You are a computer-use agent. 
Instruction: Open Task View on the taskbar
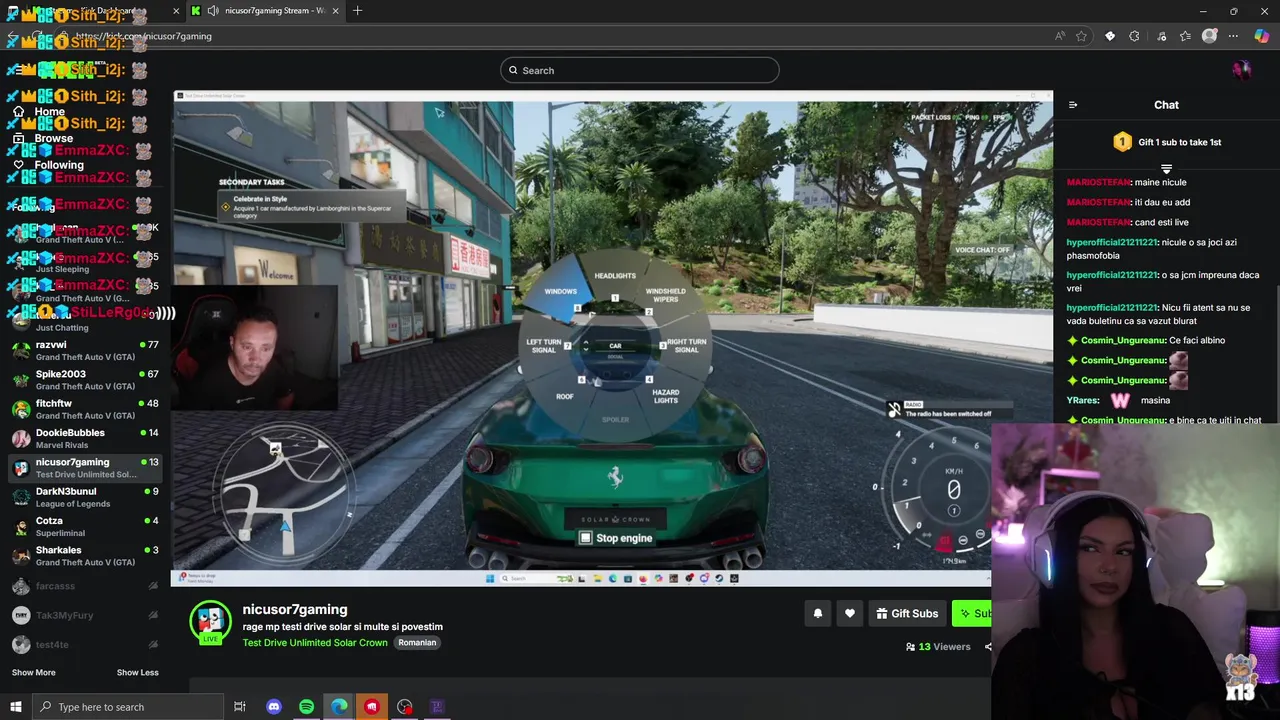tap(240, 707)
